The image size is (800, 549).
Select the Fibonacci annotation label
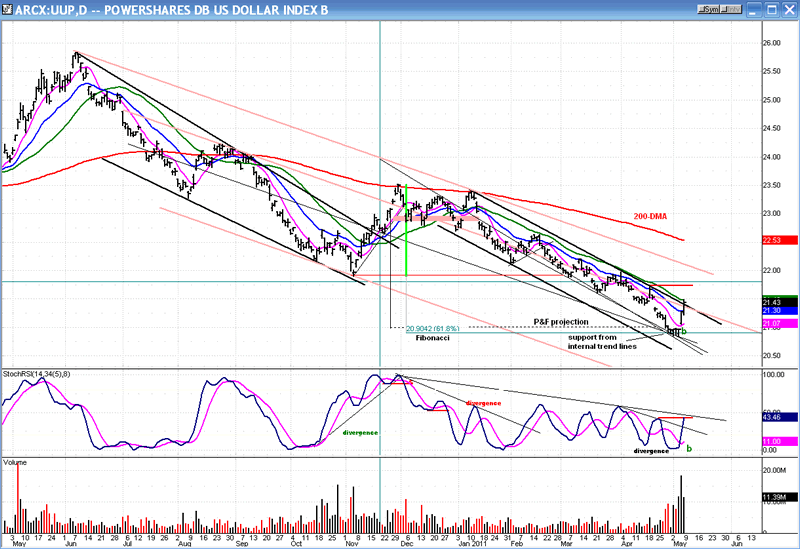point(432,338)
